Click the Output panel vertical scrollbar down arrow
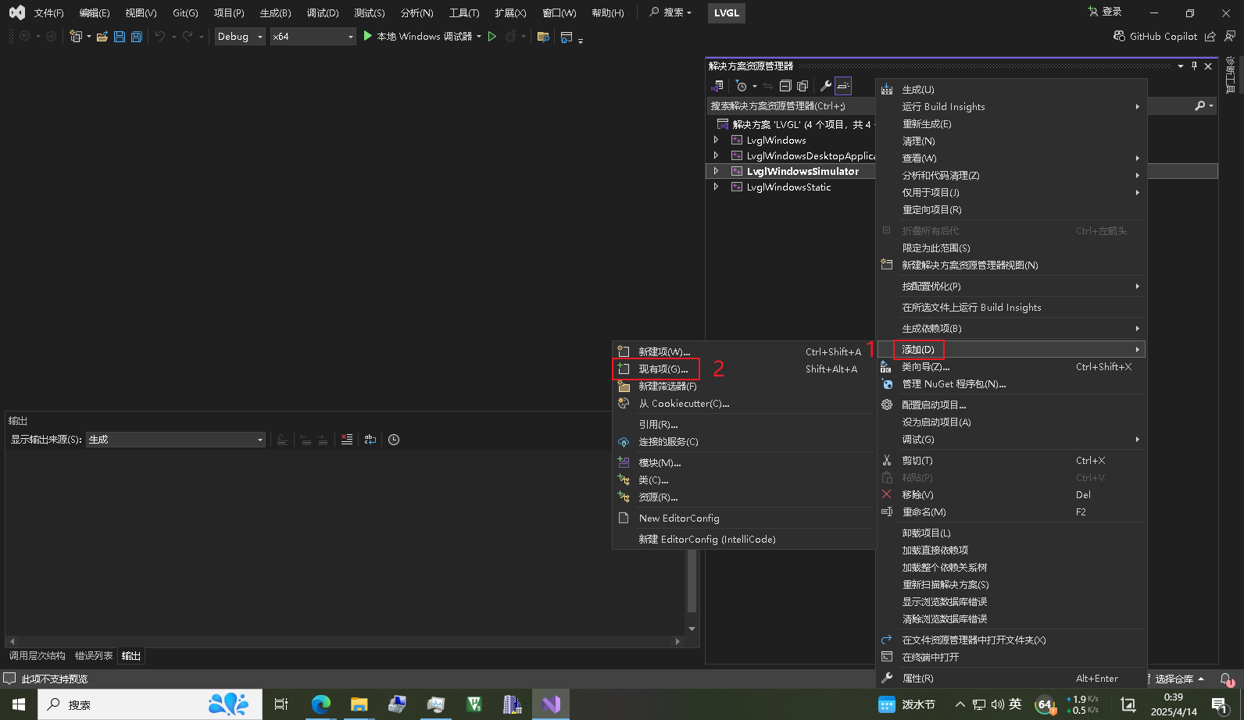Viewport: 1244px width, 720px height. pos(692,629)
